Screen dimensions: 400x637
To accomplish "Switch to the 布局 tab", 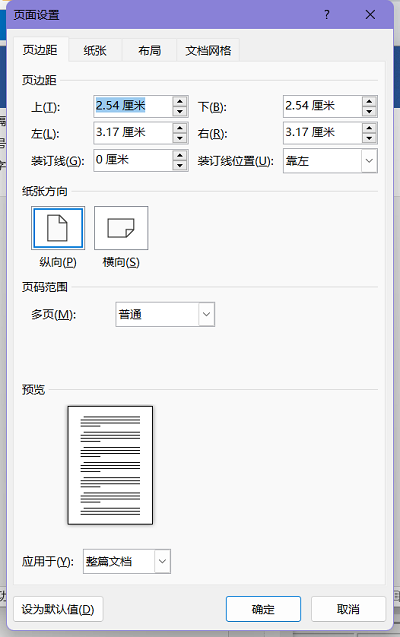I will (149, 50).
